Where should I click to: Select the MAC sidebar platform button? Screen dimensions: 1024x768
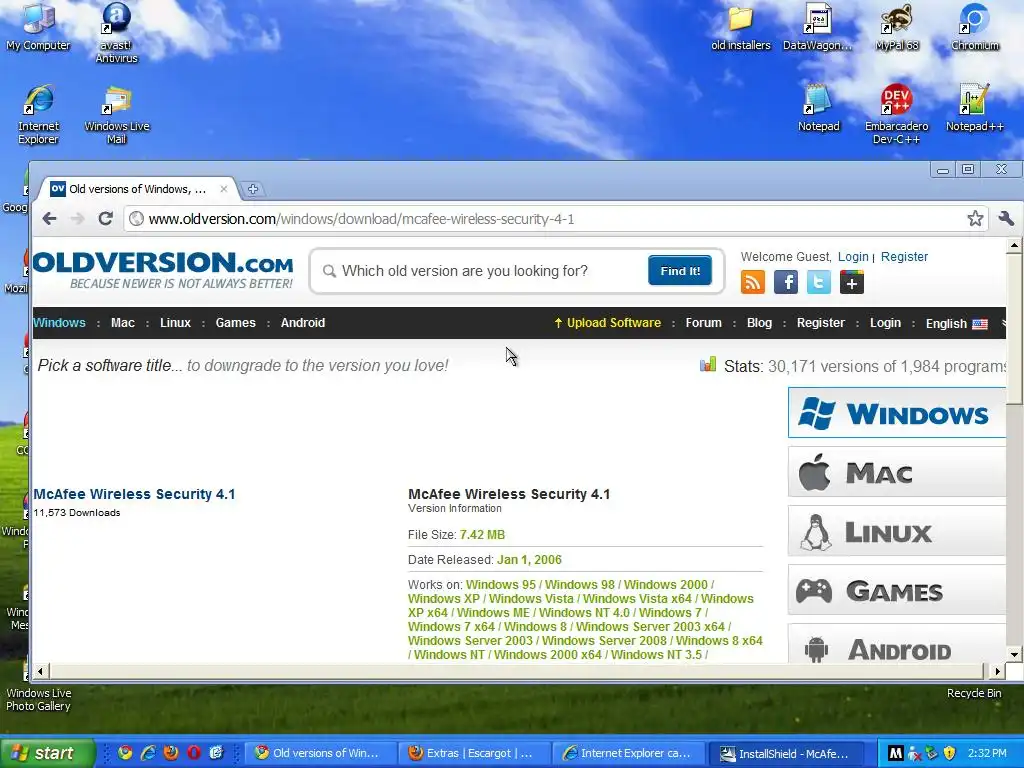pyautogui.click(x=897, y=472)
